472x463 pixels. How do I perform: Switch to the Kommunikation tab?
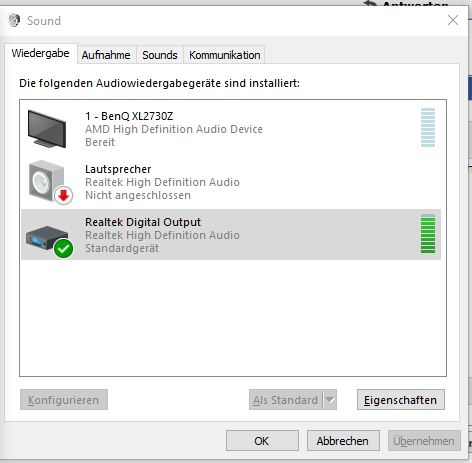(x=224, y=55)
